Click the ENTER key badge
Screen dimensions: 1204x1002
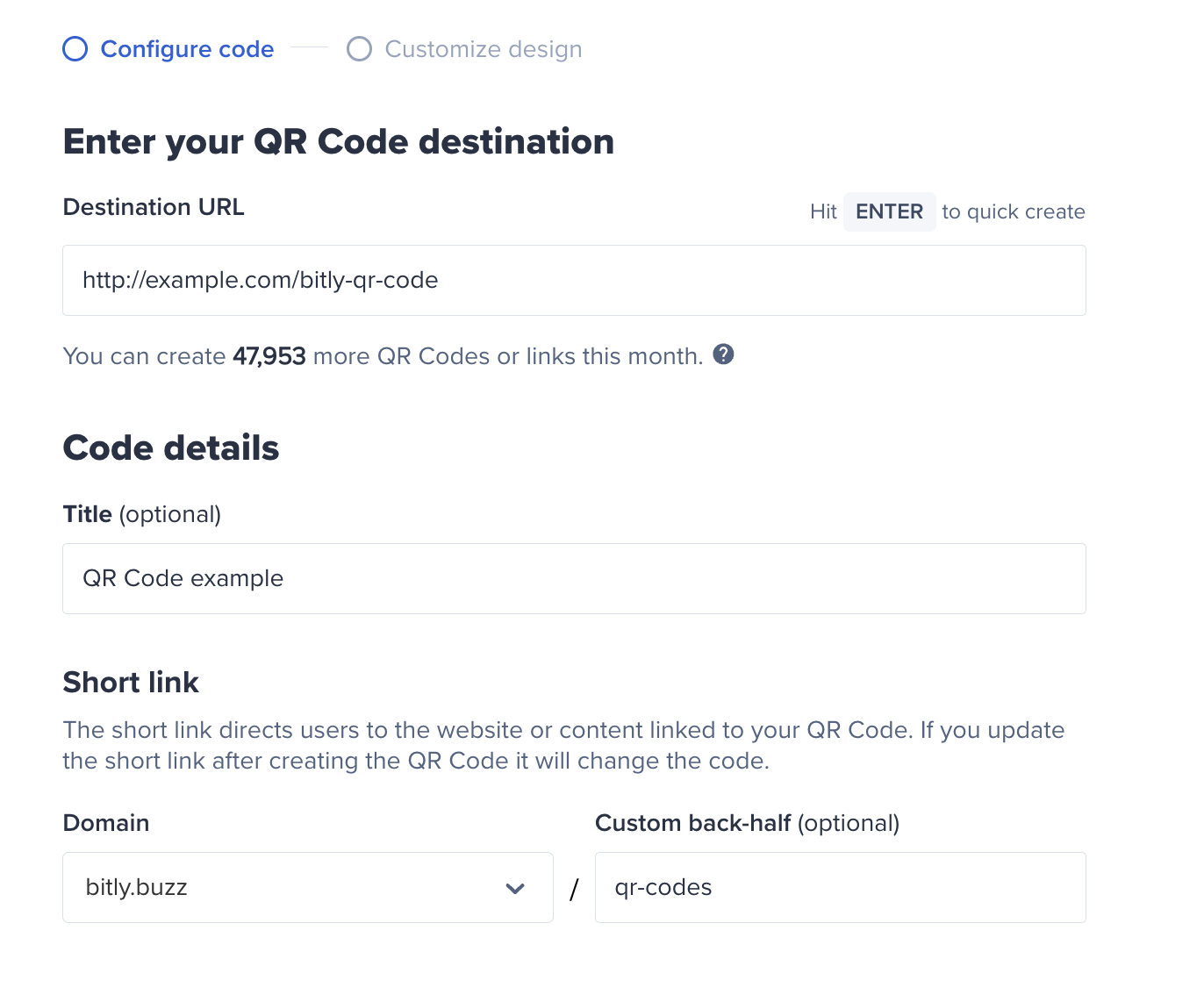click(x=889, y=211)
